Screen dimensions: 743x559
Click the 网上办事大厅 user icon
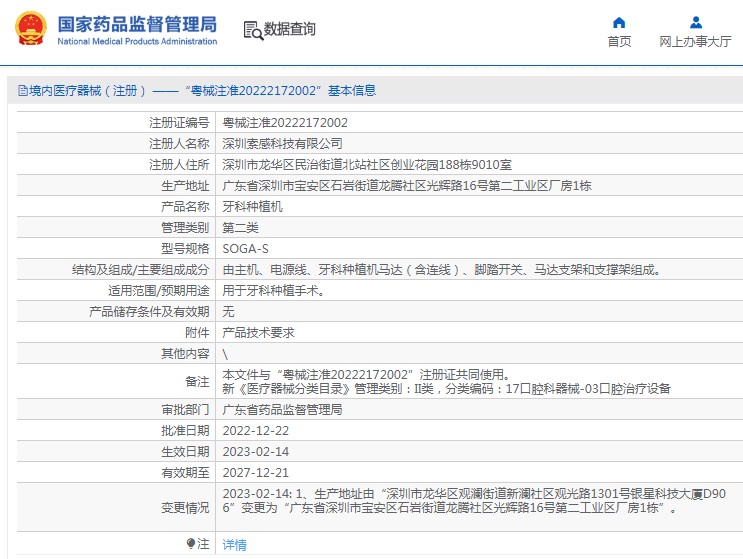point(696,22)
